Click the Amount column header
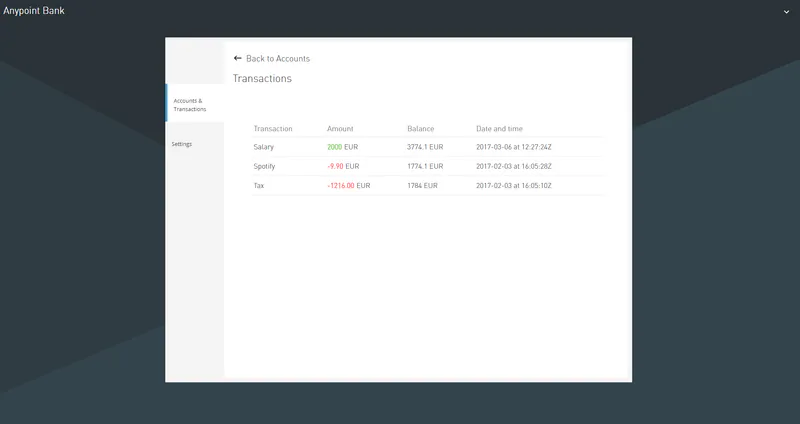The image size is (800, 424). tap(340, 129)
